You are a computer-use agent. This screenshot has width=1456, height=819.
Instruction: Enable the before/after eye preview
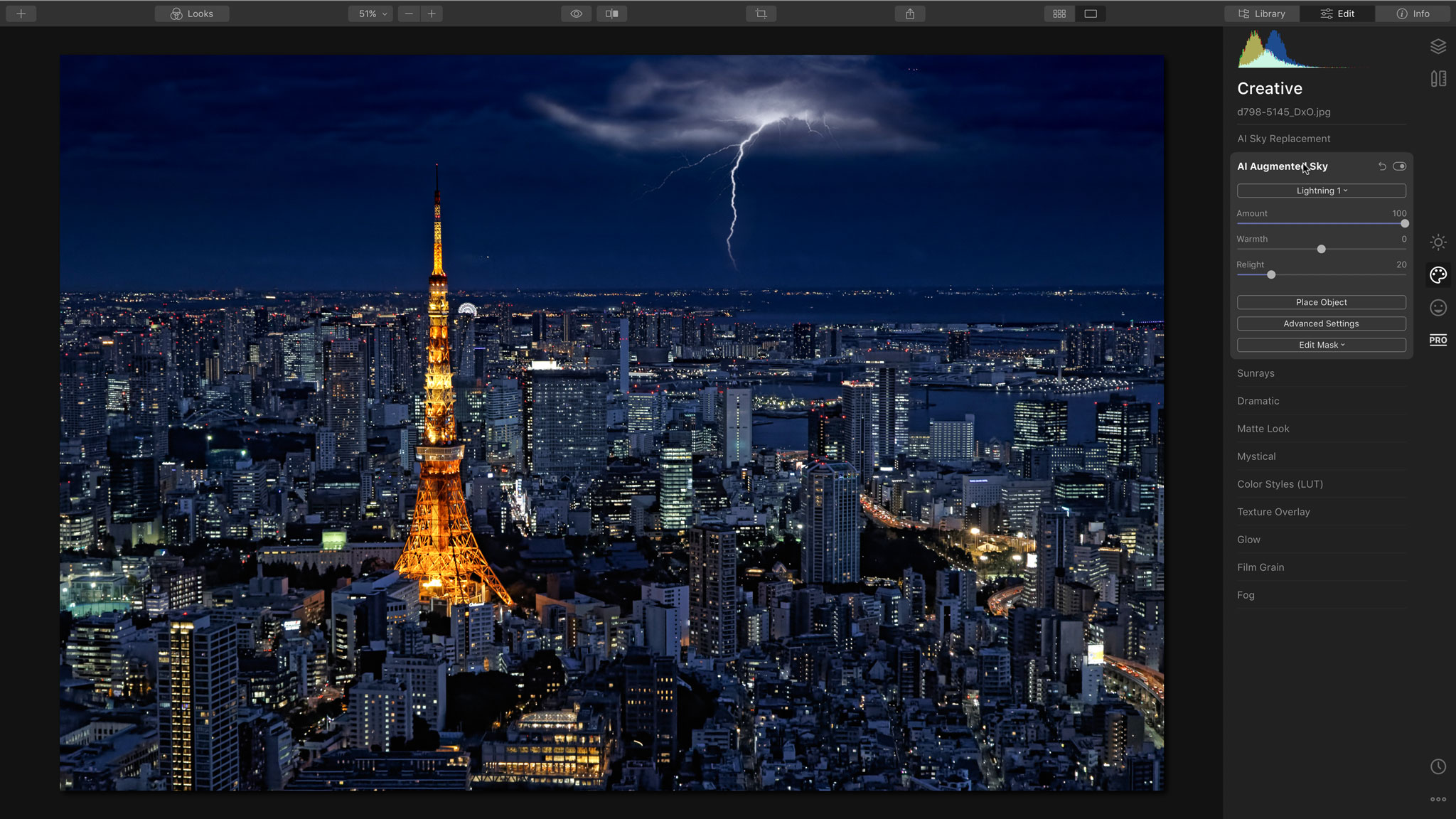576,13
